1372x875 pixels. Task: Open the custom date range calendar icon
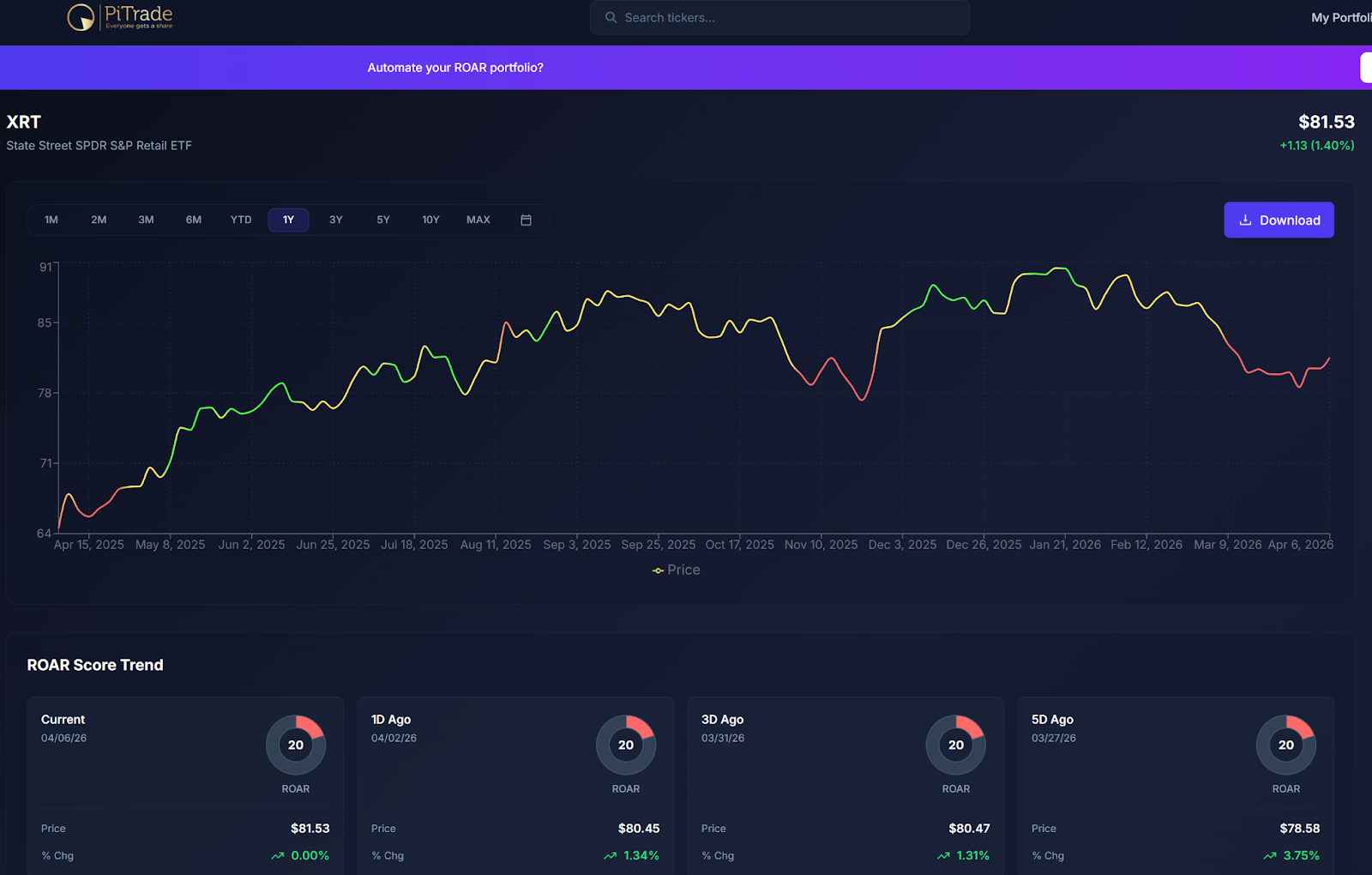tap(526, 220)
